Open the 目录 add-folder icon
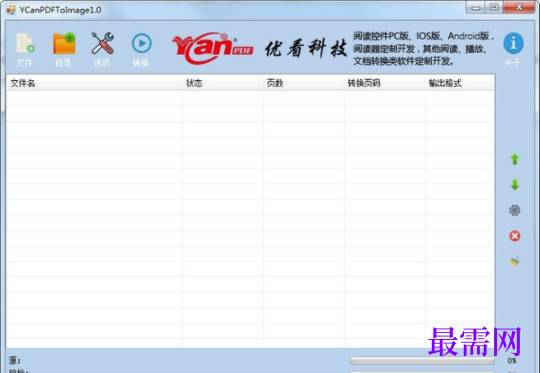Image resolution: width=540 pixels, height=373 pixels. pos(64,43)
